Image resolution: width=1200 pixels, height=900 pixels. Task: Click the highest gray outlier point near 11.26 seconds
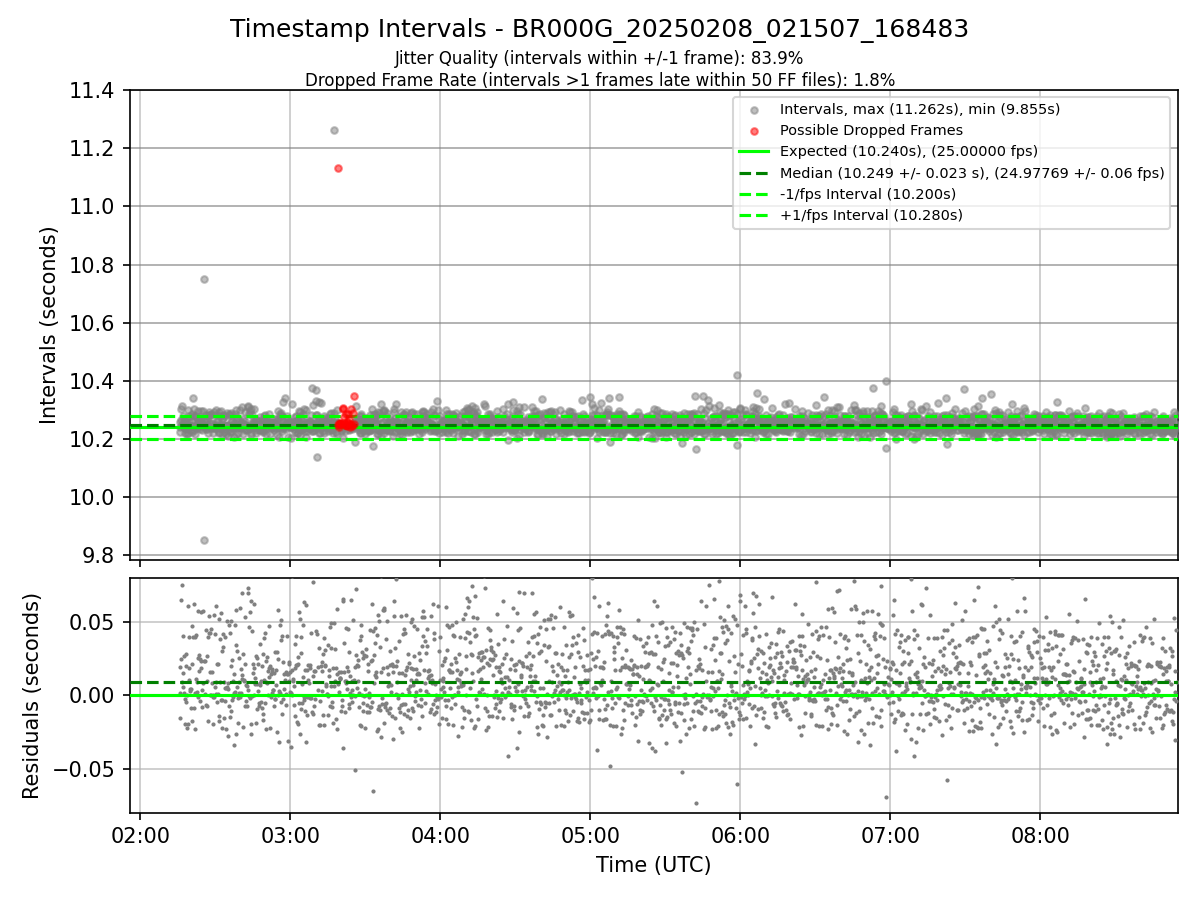[334, 130]
